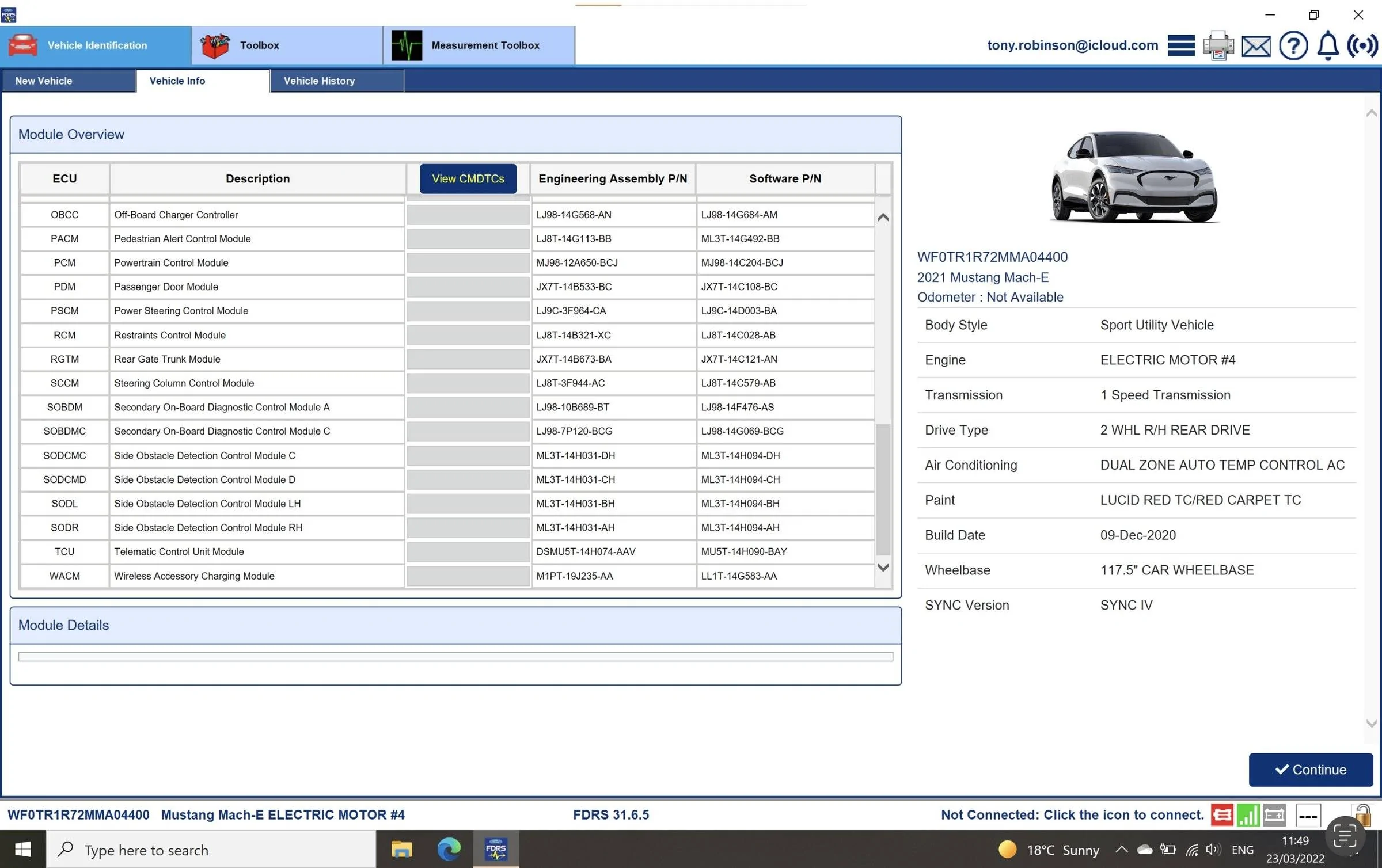Click the Description column header

[x=257, y=179]
